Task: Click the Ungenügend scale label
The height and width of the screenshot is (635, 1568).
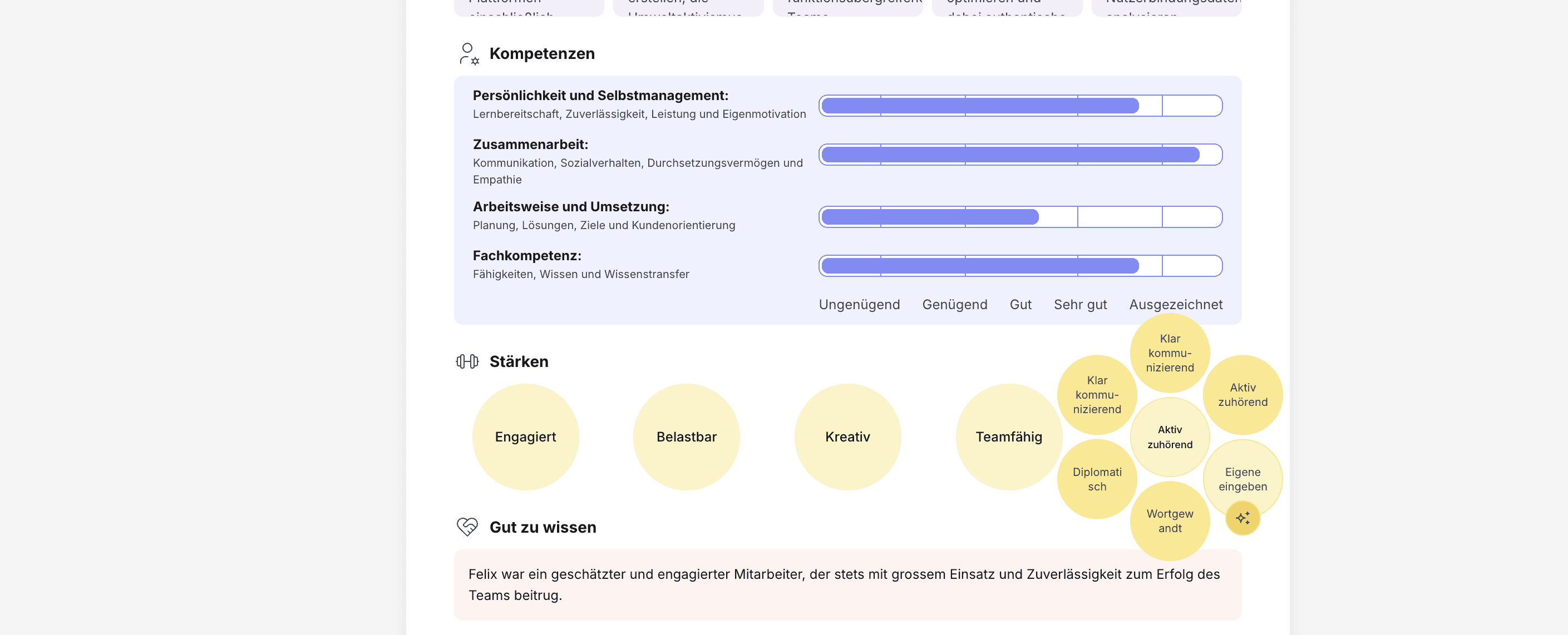Action: tap(859, 305)
